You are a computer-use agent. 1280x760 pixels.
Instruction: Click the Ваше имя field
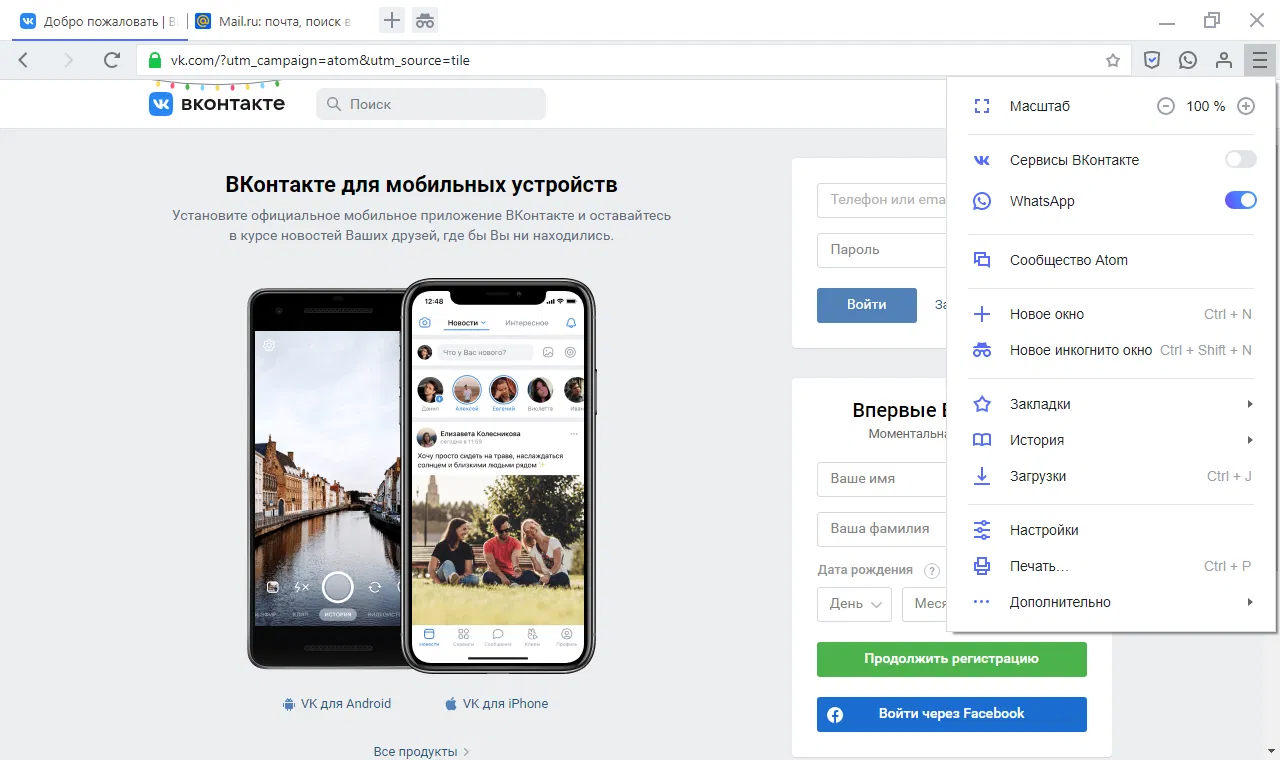click(x=882, y=478)
